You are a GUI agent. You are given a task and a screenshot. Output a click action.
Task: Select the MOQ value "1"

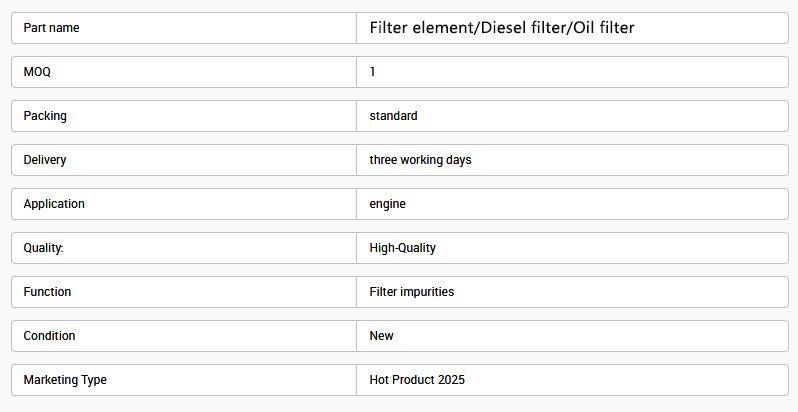click(x=373, y=72)
